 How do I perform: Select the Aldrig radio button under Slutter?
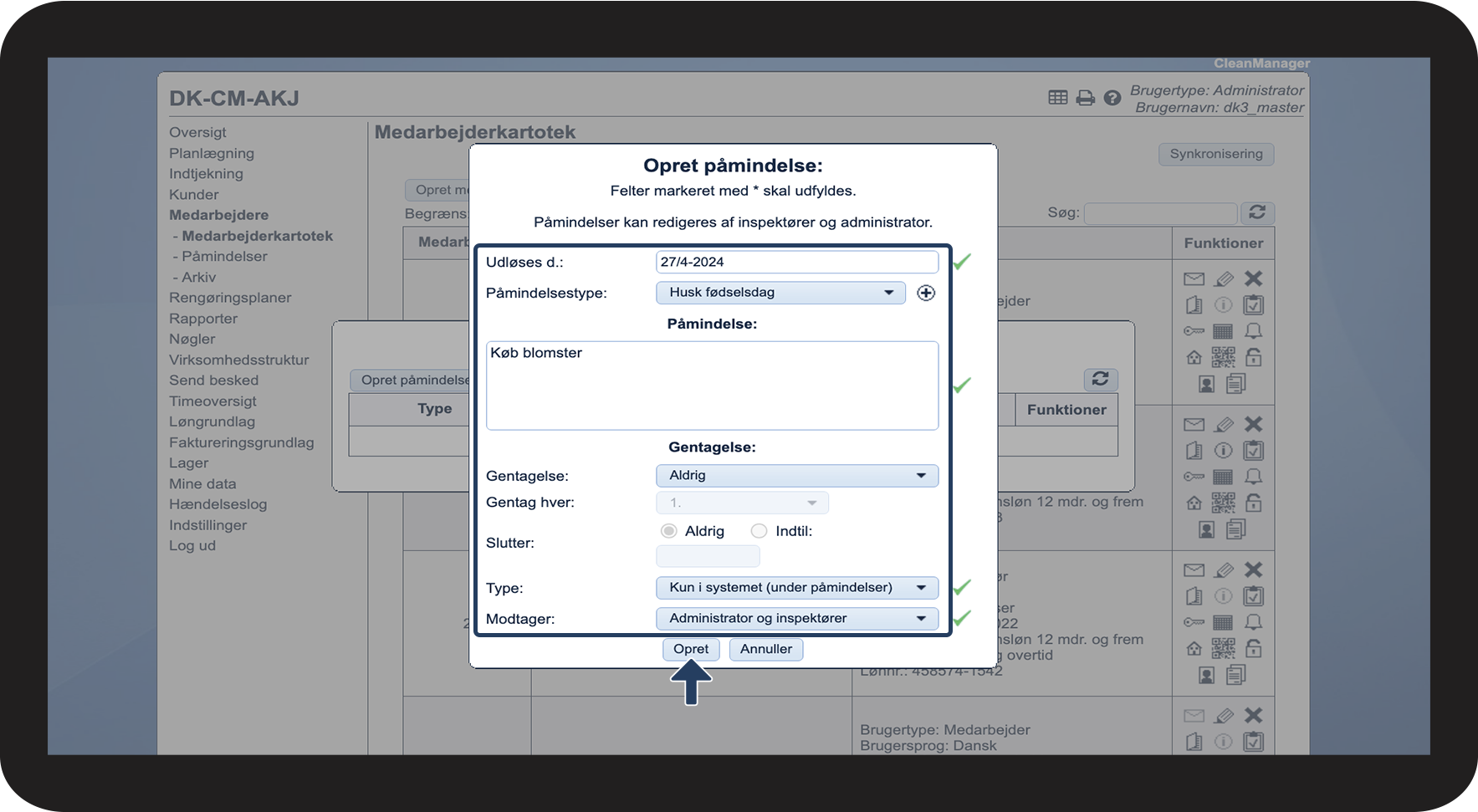(668, 531)
